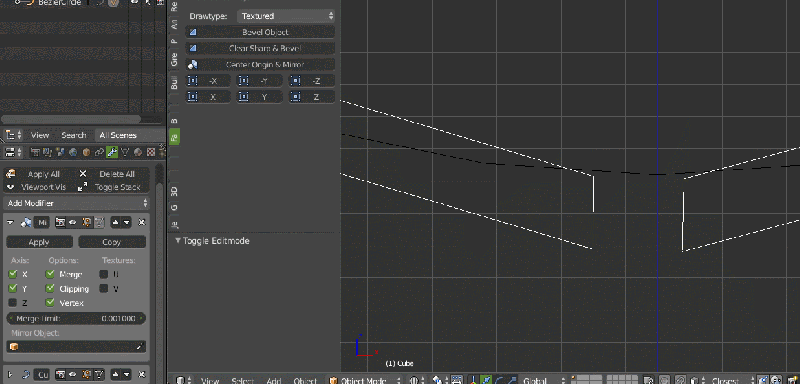Switch to the Gre tool shelf tab
Viewport: 800px width, 384px height.
[x=174, y=60]
